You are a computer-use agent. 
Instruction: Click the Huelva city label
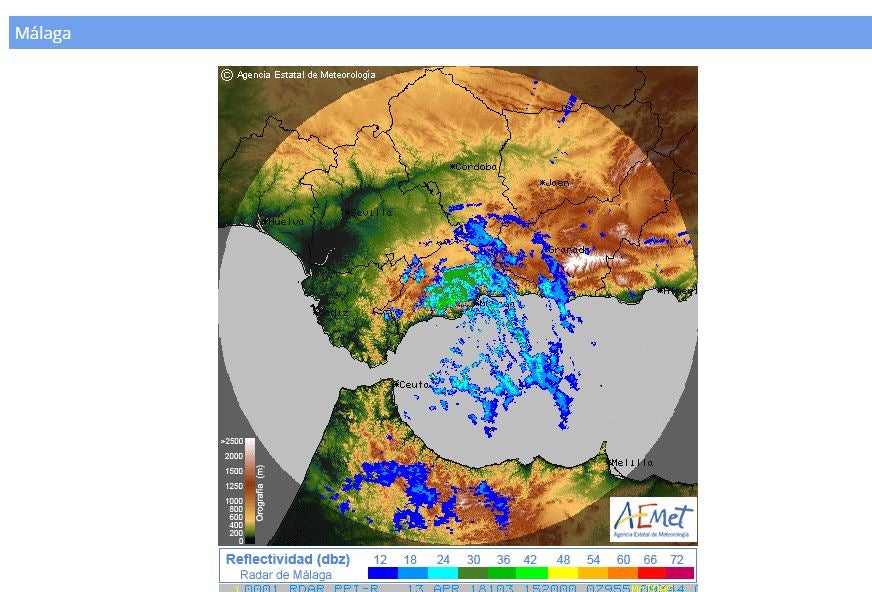[x=283, y=221]
